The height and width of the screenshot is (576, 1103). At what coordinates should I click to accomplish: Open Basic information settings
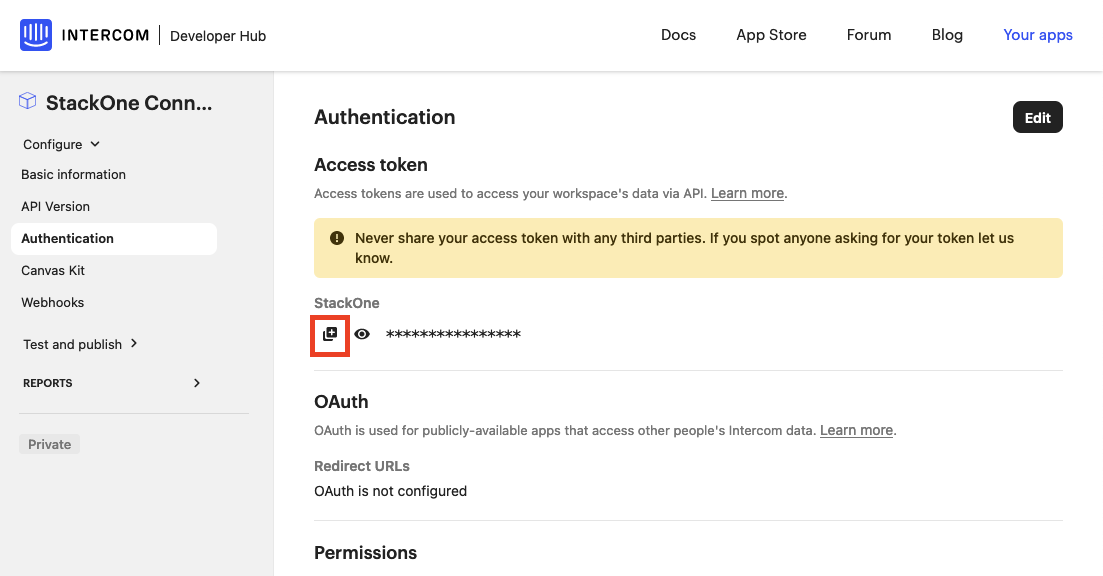pos(73,174)
